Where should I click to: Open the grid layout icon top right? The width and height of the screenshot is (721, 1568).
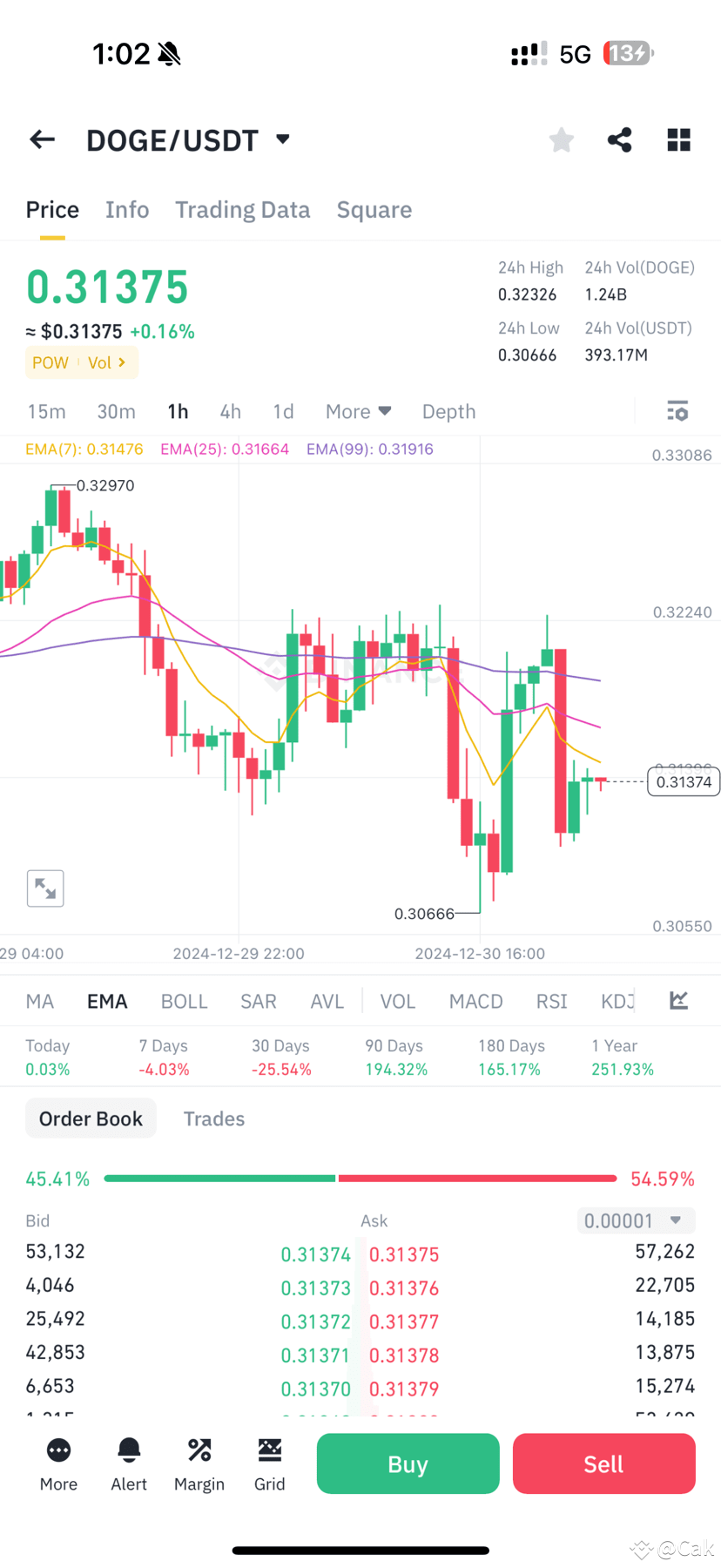point(678,139)
